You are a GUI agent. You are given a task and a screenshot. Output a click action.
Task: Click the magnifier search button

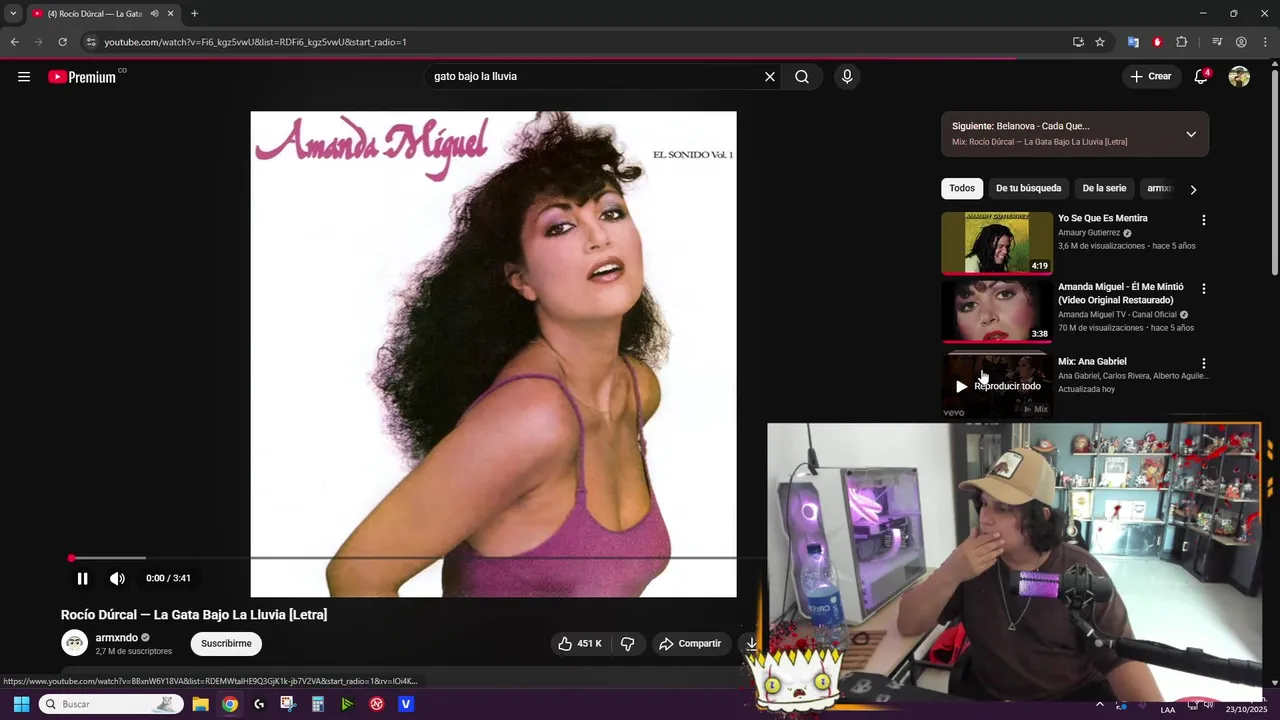pos(802,77)
